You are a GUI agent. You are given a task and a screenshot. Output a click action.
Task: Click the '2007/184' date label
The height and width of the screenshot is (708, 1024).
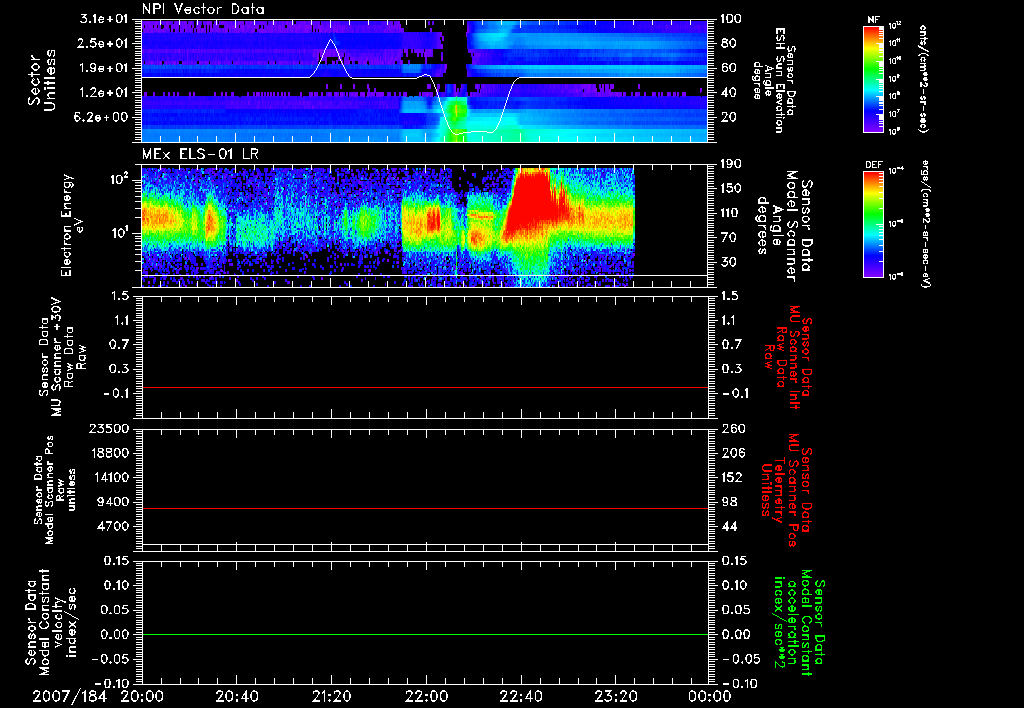(x=69, y=697)
